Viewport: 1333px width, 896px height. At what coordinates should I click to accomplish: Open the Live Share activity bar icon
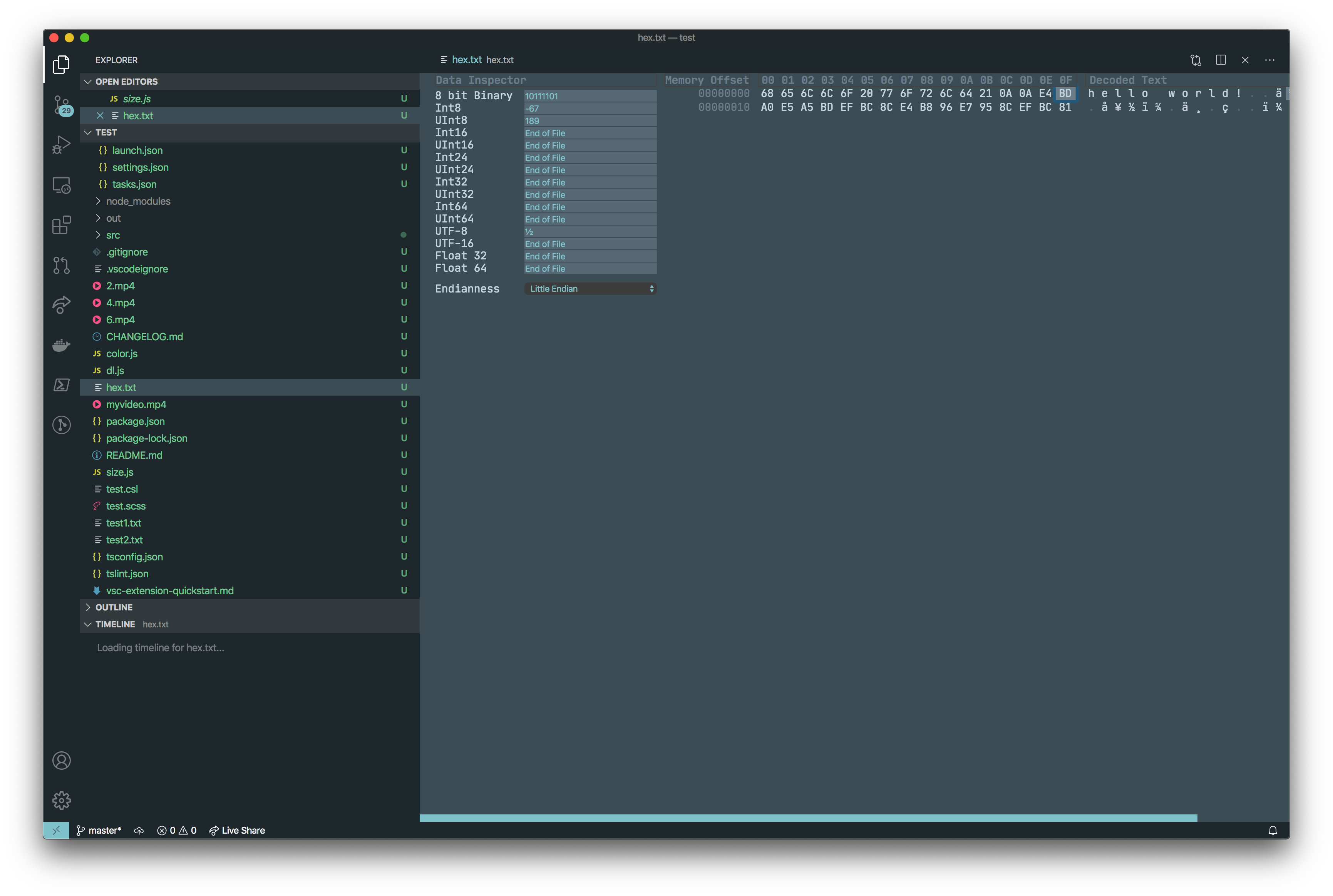point(61,304)
